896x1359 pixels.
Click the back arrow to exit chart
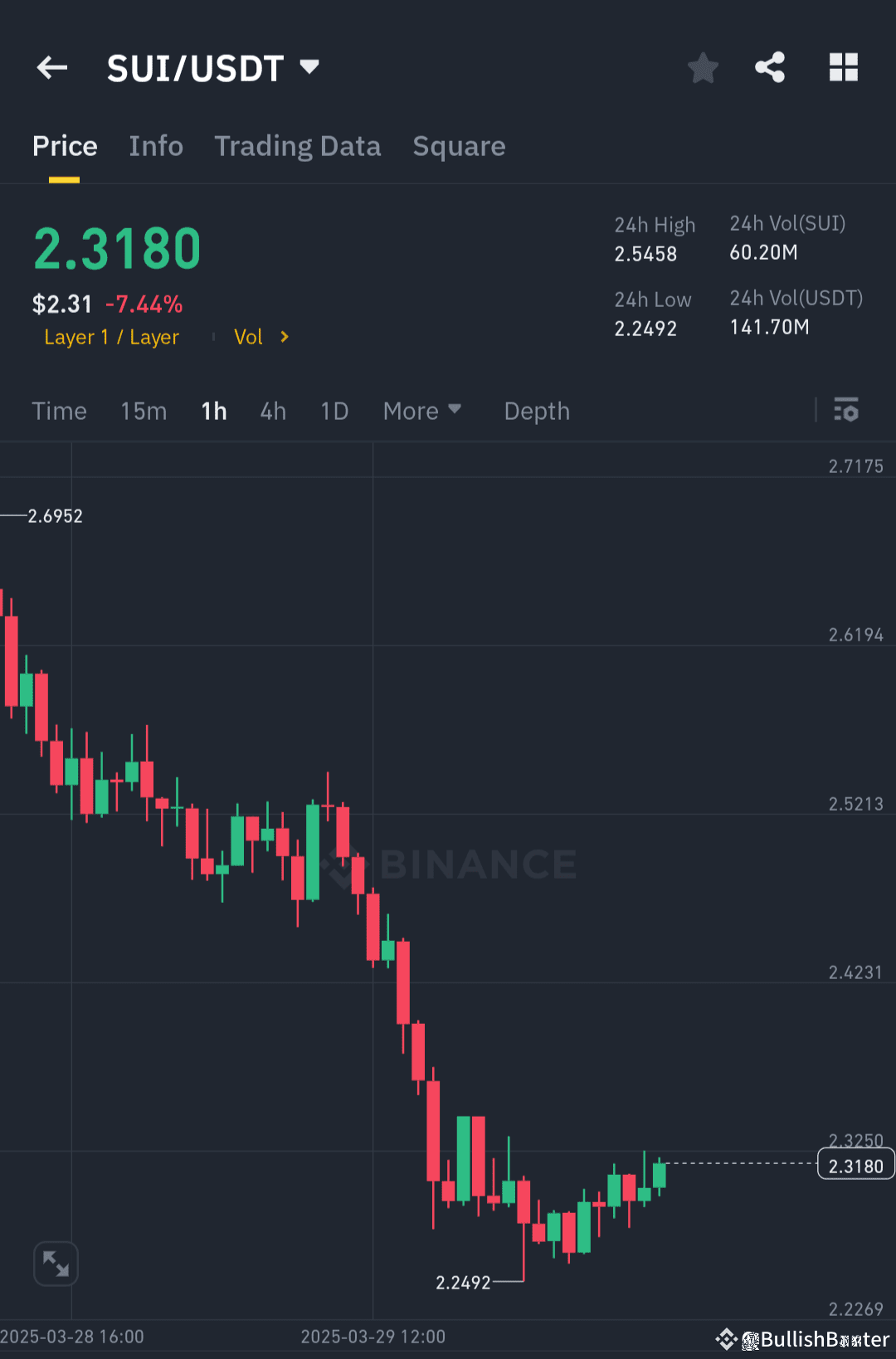coord(52,67)
